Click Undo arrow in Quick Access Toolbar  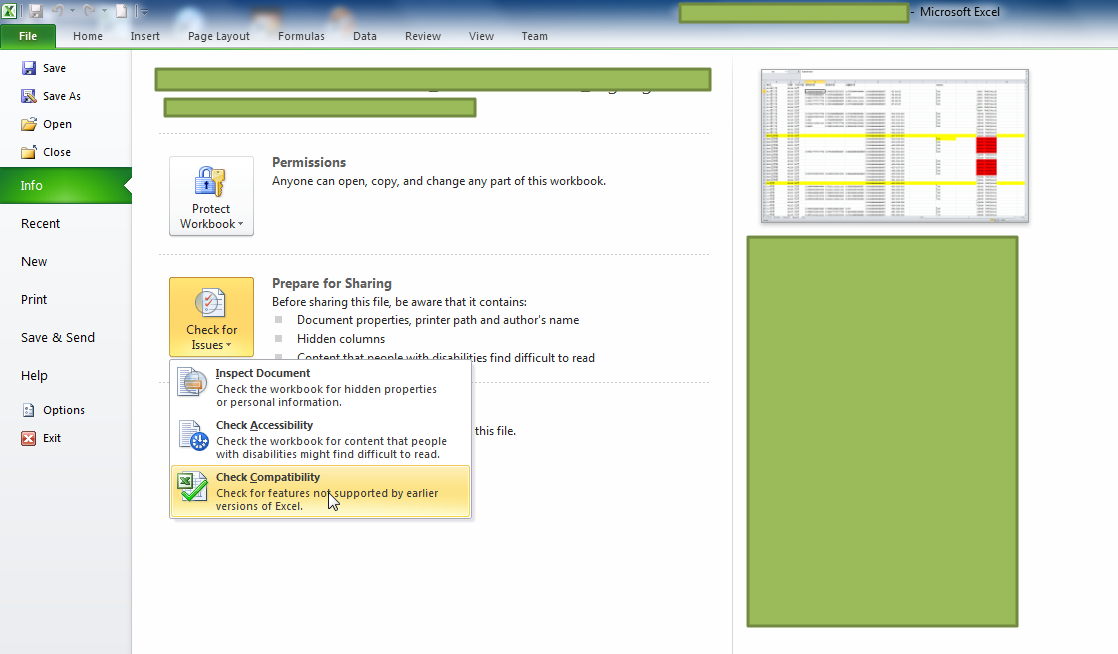coord(58,11)
